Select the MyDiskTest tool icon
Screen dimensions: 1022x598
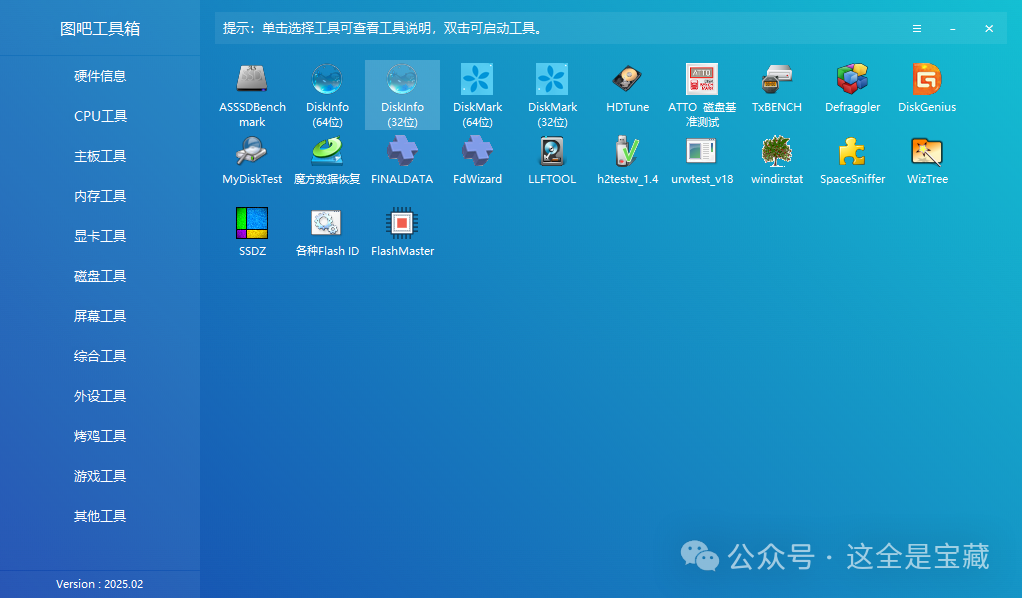tap(252, 151)
